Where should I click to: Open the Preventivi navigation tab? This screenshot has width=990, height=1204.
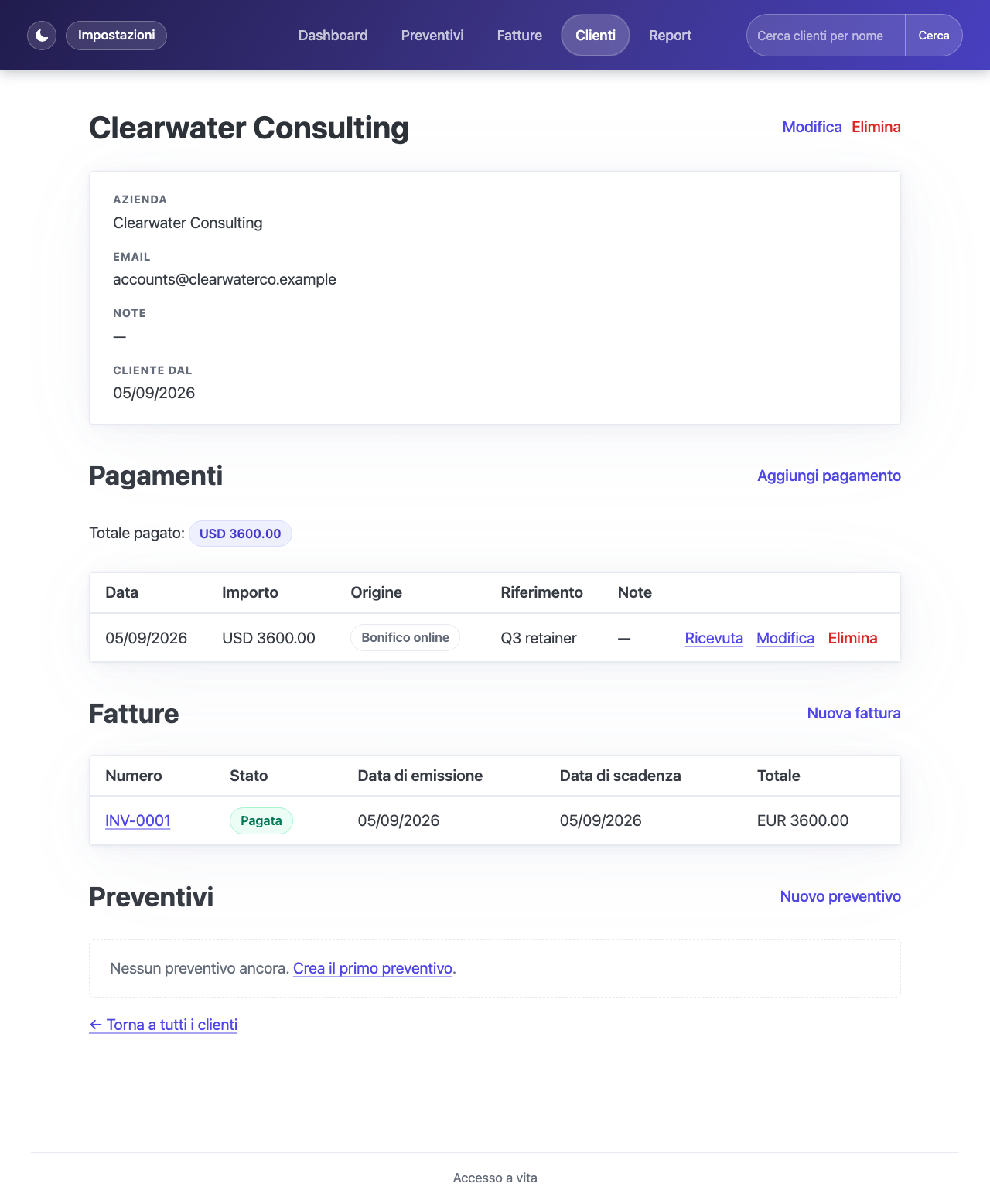[432, 36]
